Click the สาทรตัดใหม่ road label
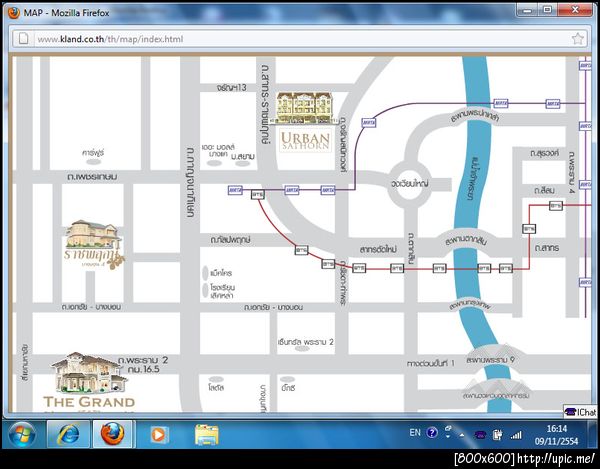Screen dimensions: 600x469 (378, 250)
